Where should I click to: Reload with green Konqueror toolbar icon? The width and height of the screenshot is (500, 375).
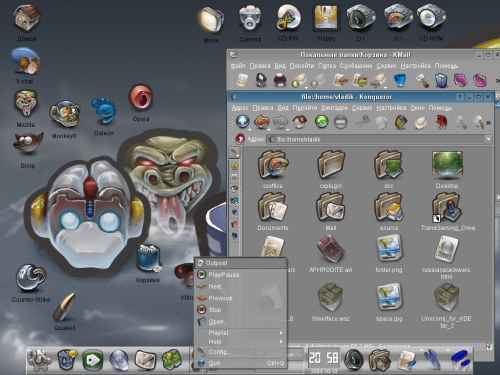click(321, 122)
